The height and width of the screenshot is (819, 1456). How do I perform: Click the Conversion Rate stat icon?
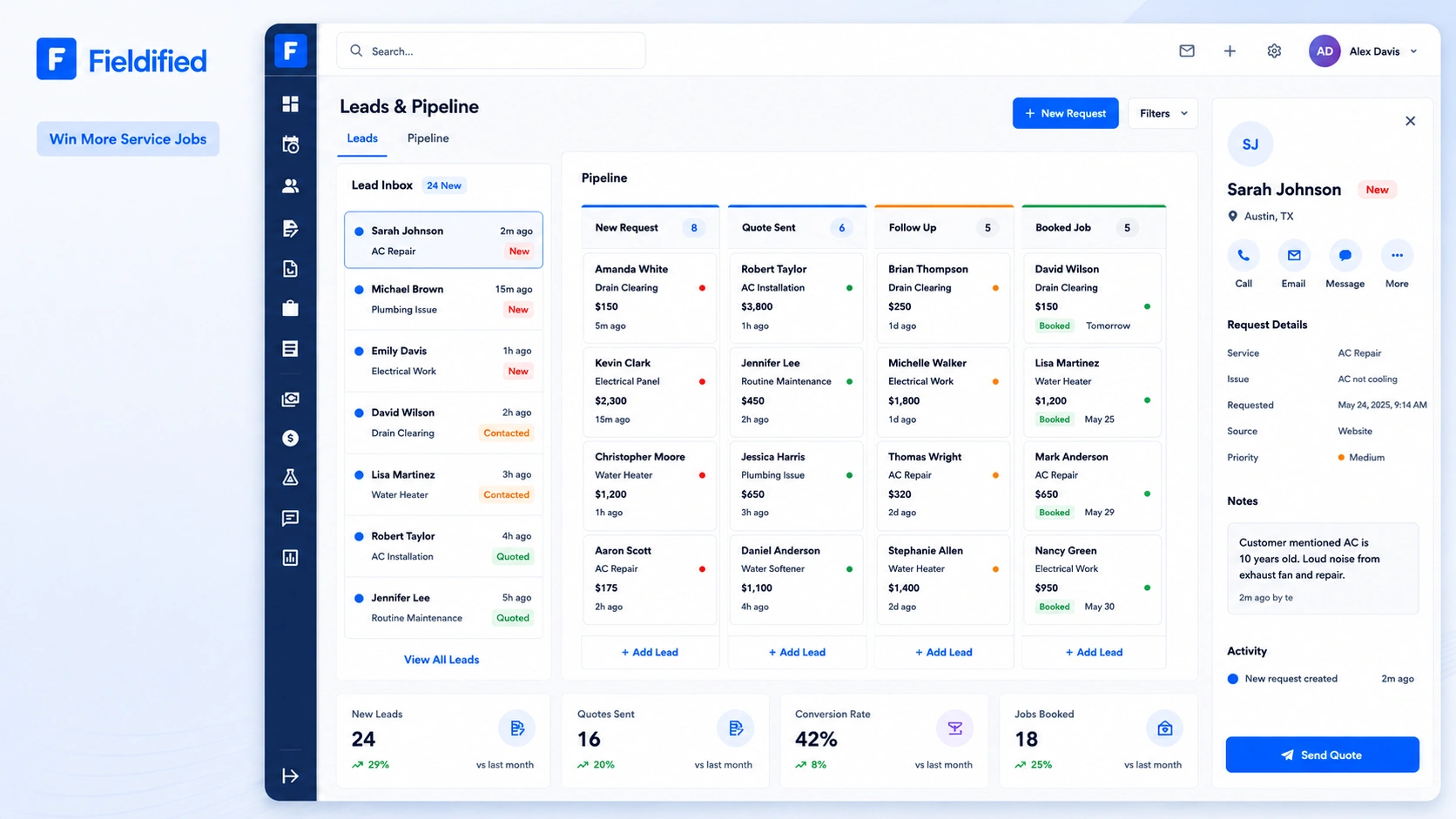coord(954,728)
